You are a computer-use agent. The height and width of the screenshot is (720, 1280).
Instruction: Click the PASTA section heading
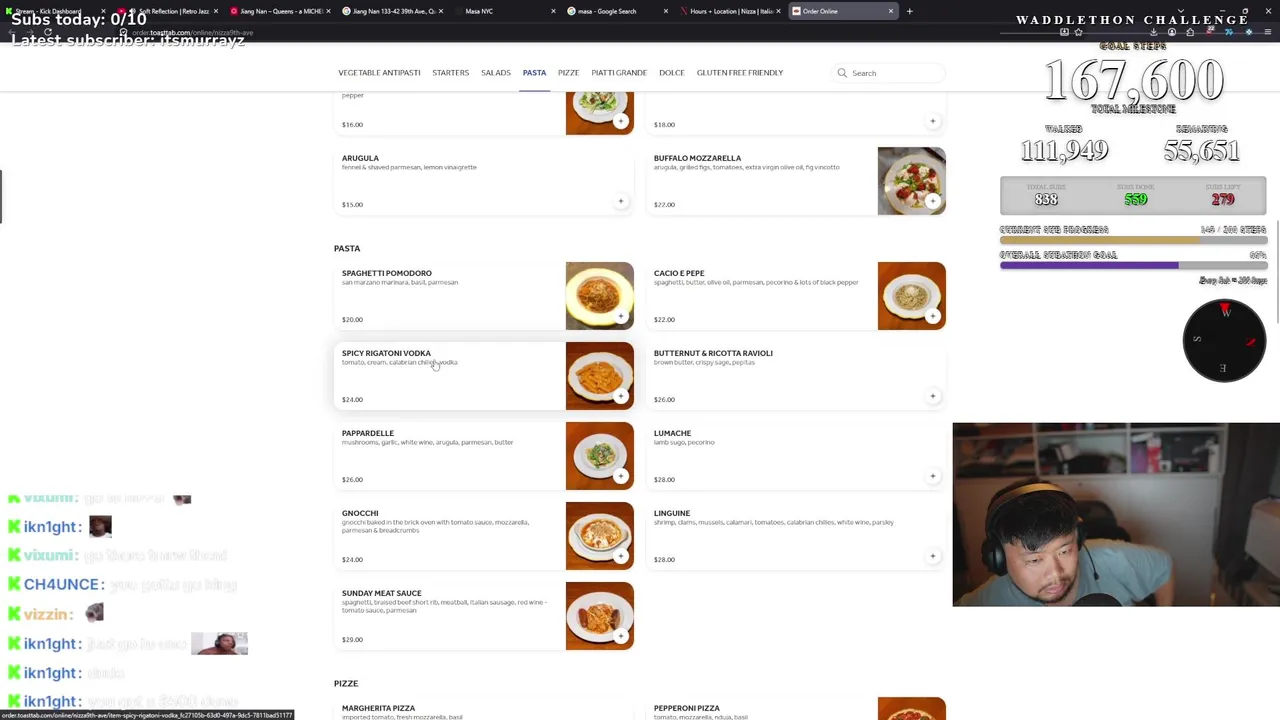347,248
